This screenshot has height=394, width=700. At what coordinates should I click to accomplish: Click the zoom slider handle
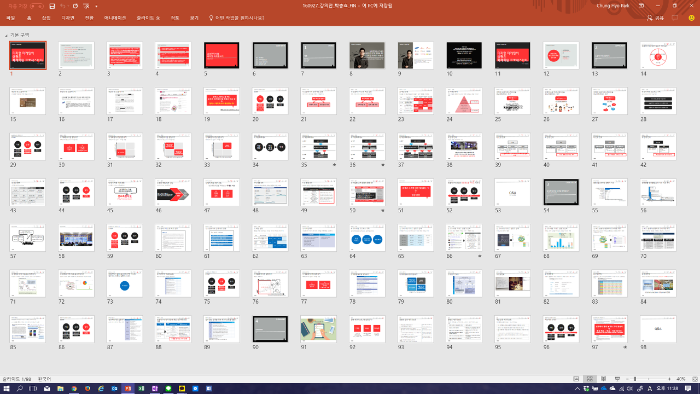[x=635, y=379]
